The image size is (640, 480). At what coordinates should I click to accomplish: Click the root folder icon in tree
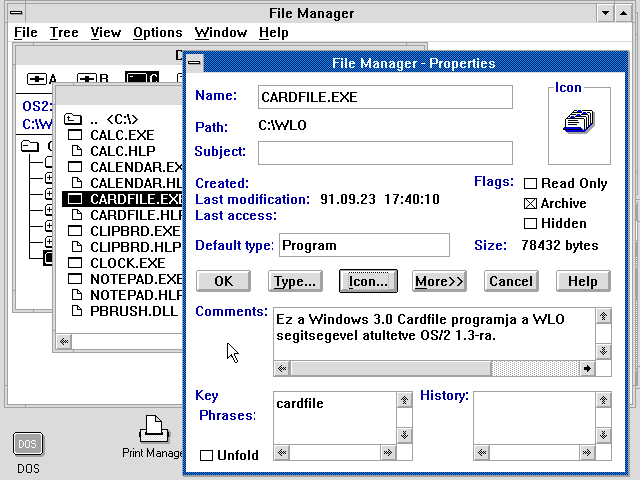pos(30,146)
